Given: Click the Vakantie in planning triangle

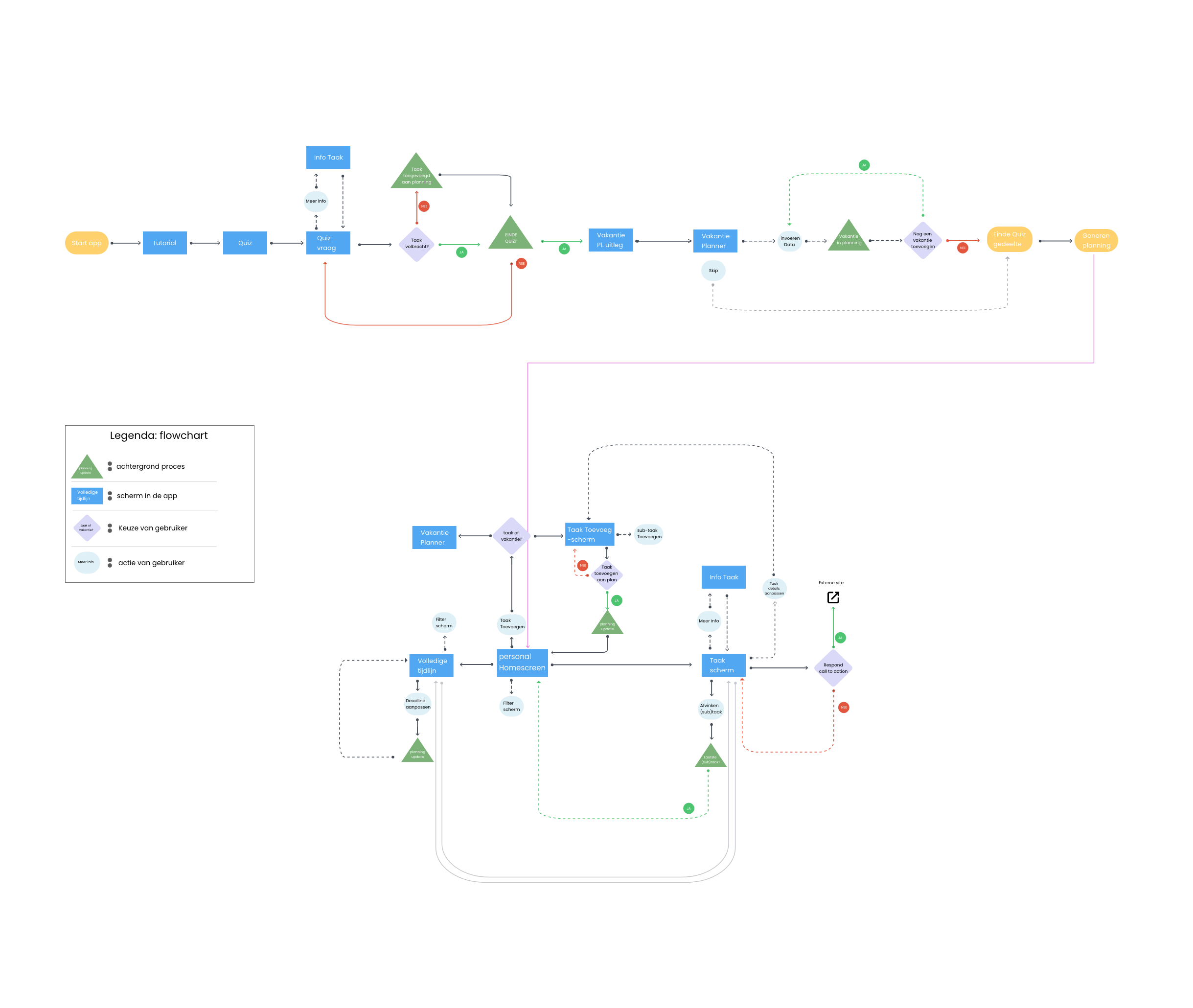Looking at the screenshot, I should click(x=849, y=239).
